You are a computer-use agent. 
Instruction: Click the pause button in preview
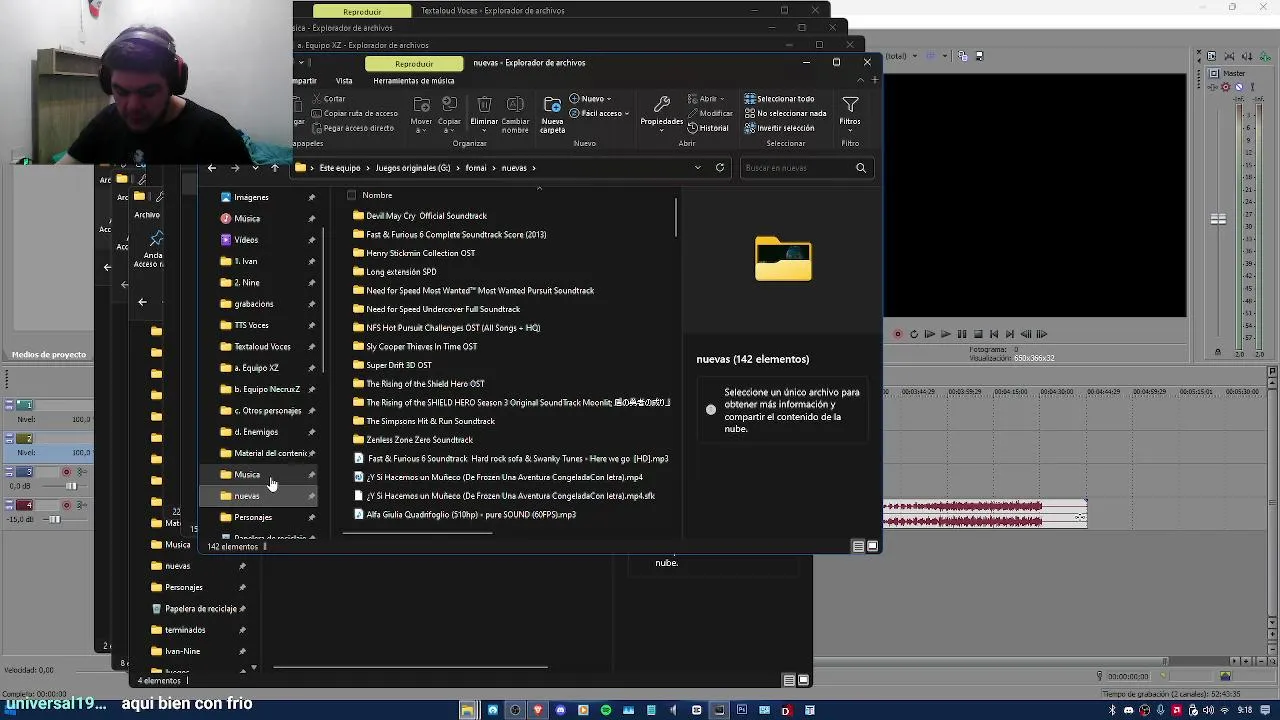(x=962, y=334)
